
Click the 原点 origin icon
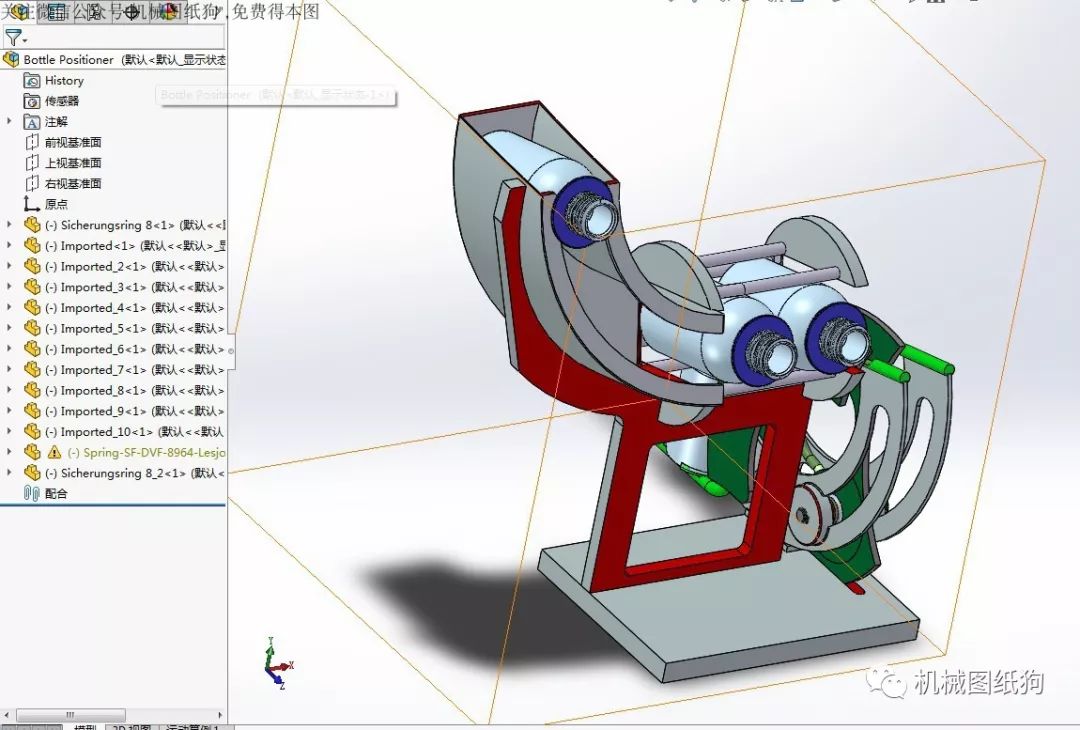pyautogui.click(x=32, y=204)
